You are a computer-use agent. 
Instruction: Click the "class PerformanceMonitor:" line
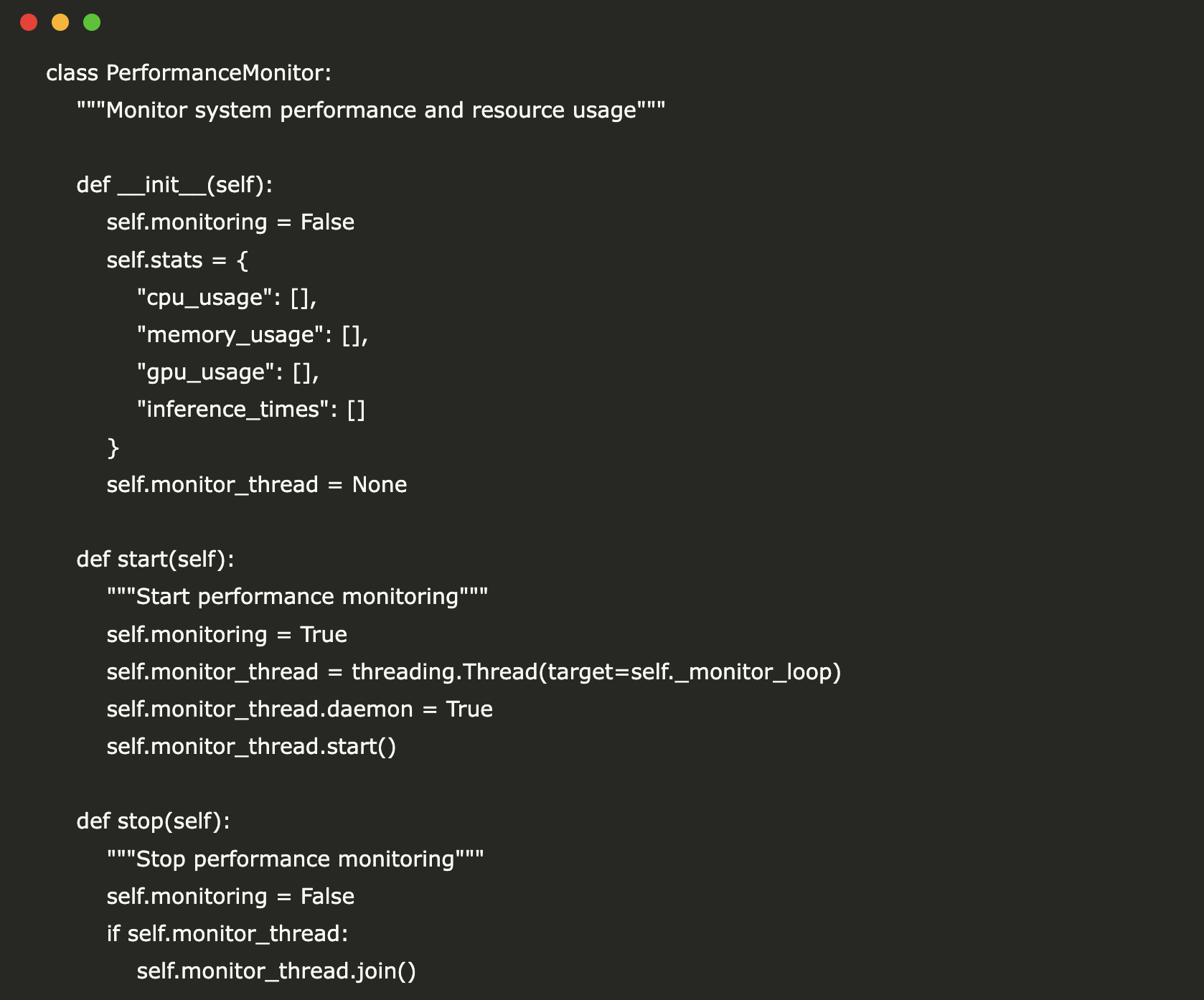point(189,73)
